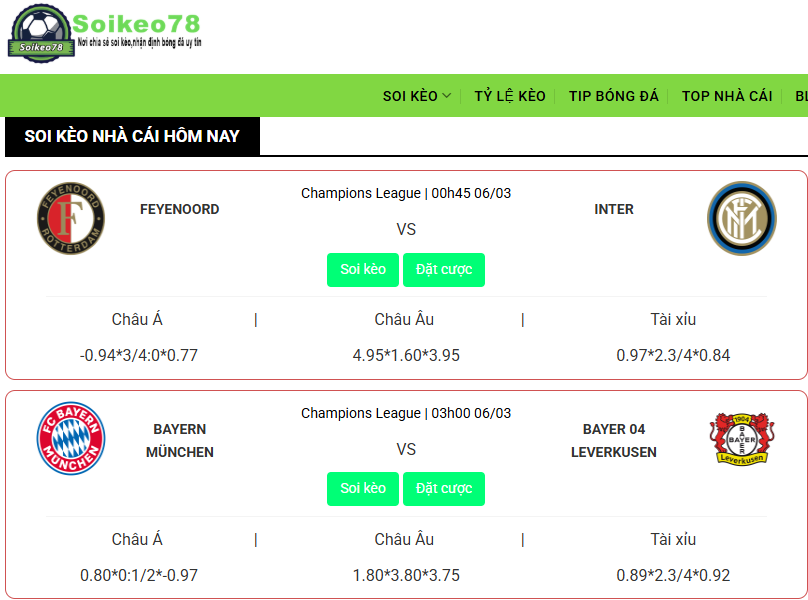Click the INTER team name

[x=614, y=209]
